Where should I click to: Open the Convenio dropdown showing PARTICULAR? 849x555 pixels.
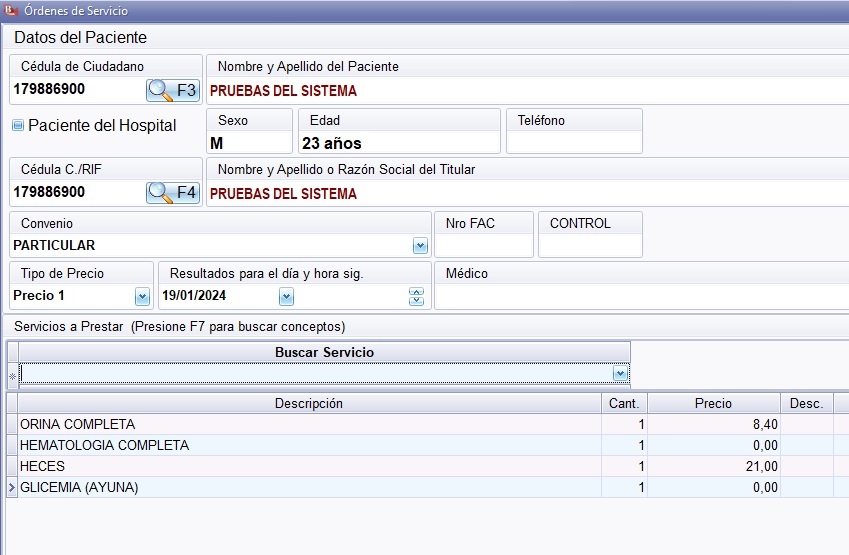420,246
